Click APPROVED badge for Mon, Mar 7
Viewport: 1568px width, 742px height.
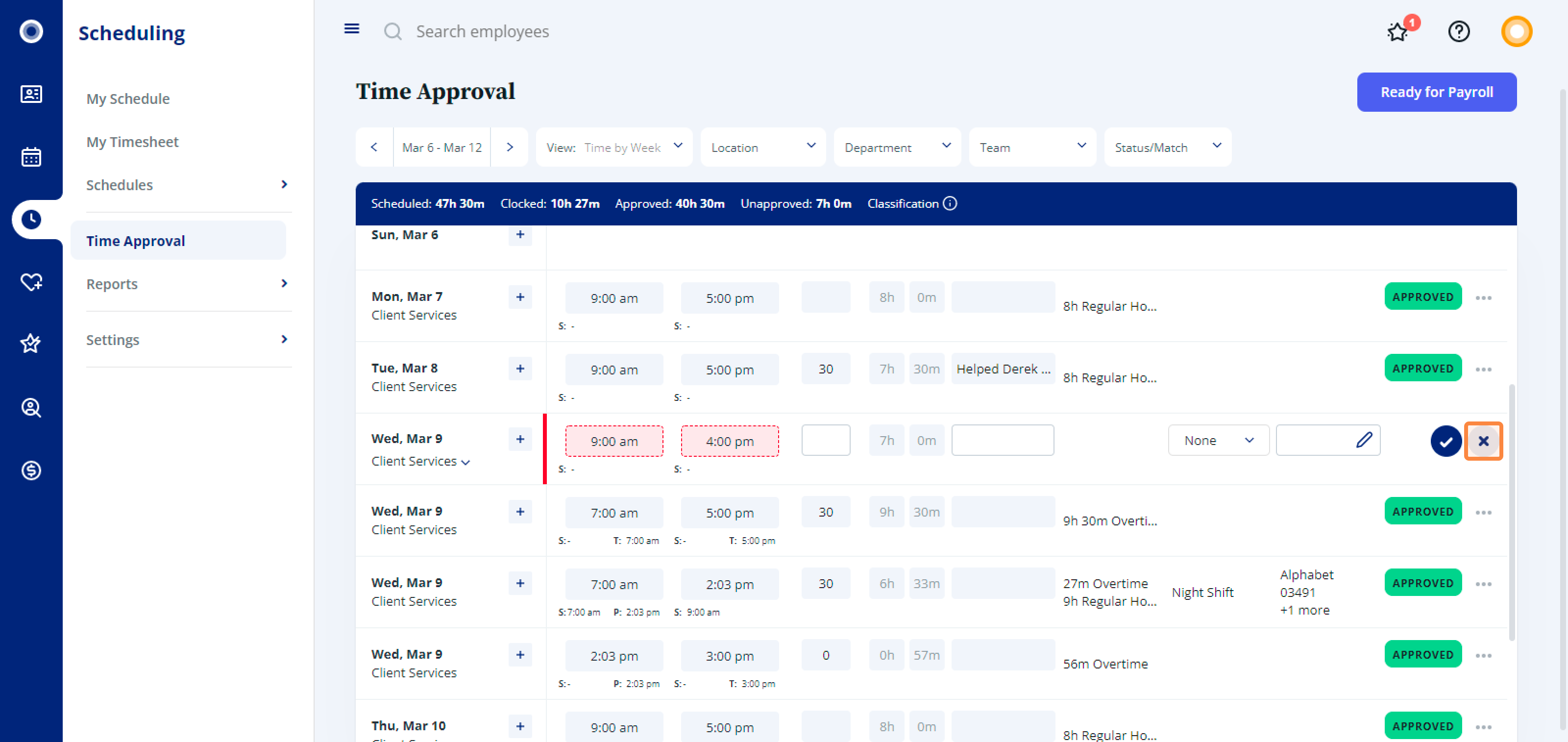(x=1422, y=297)
